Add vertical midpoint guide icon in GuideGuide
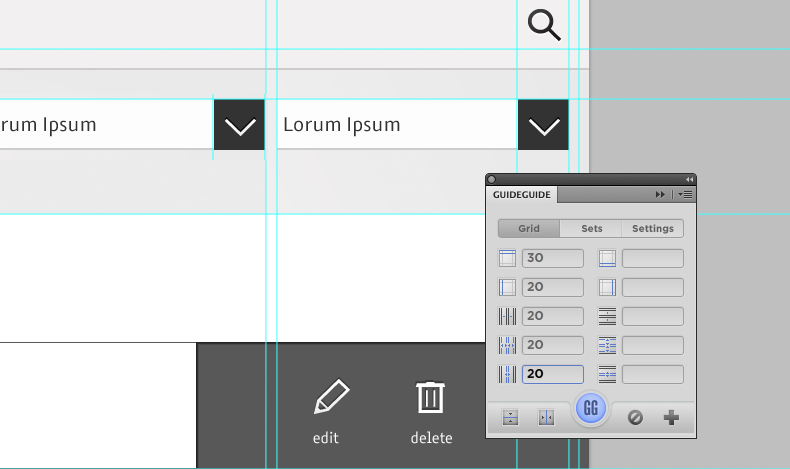Viewport: 790px width, 469px height. [x=546, y=417]
